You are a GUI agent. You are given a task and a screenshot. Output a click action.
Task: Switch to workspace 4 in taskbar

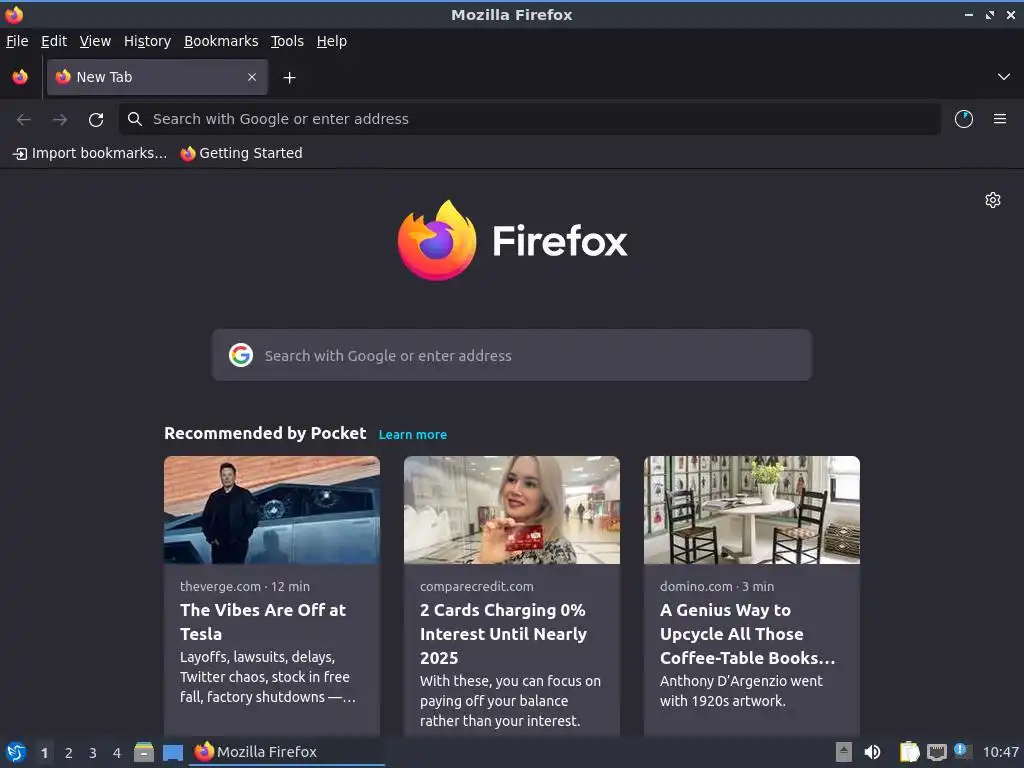click(x=117, y=753)
